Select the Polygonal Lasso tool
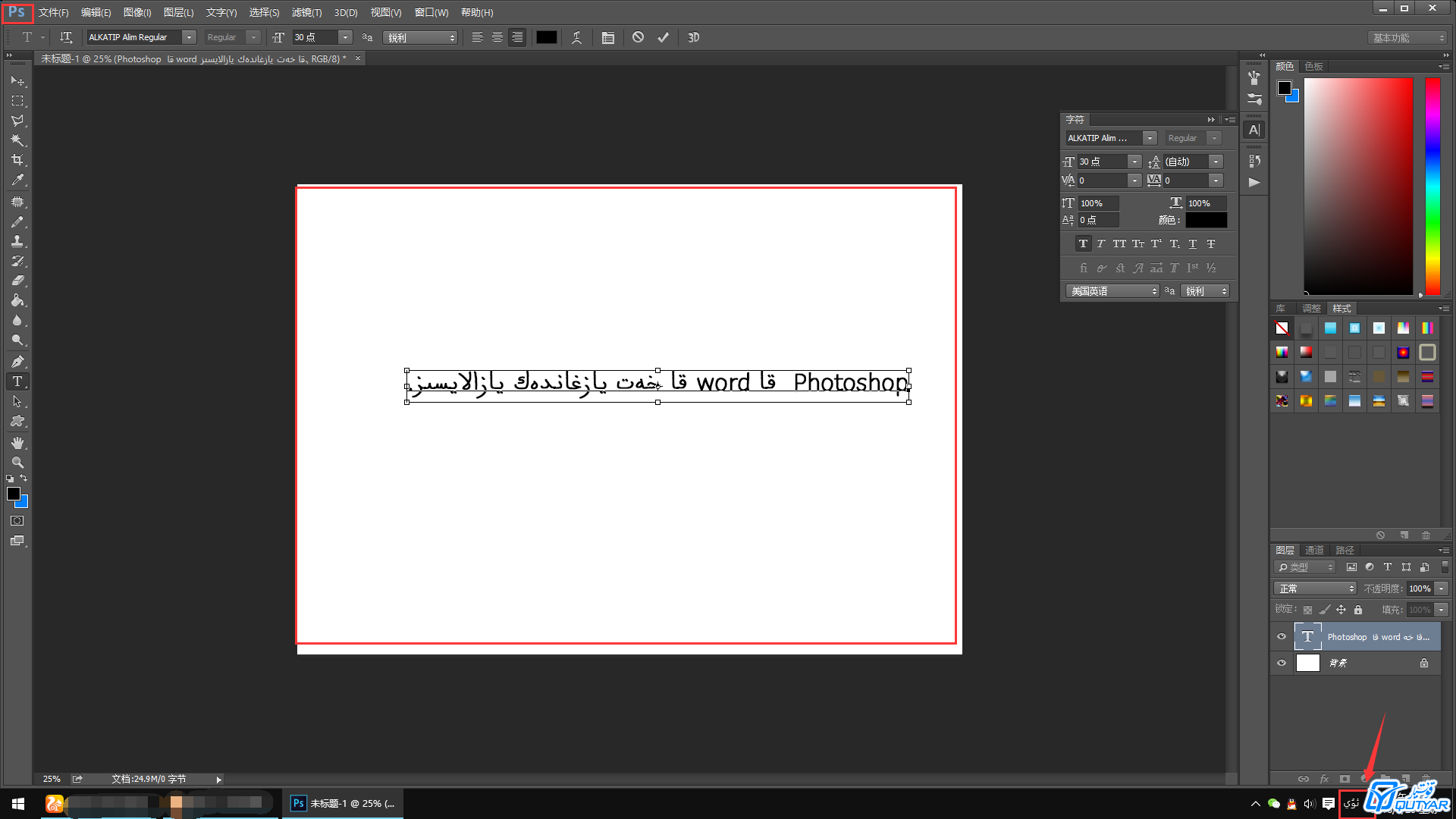 click(17, 121)
